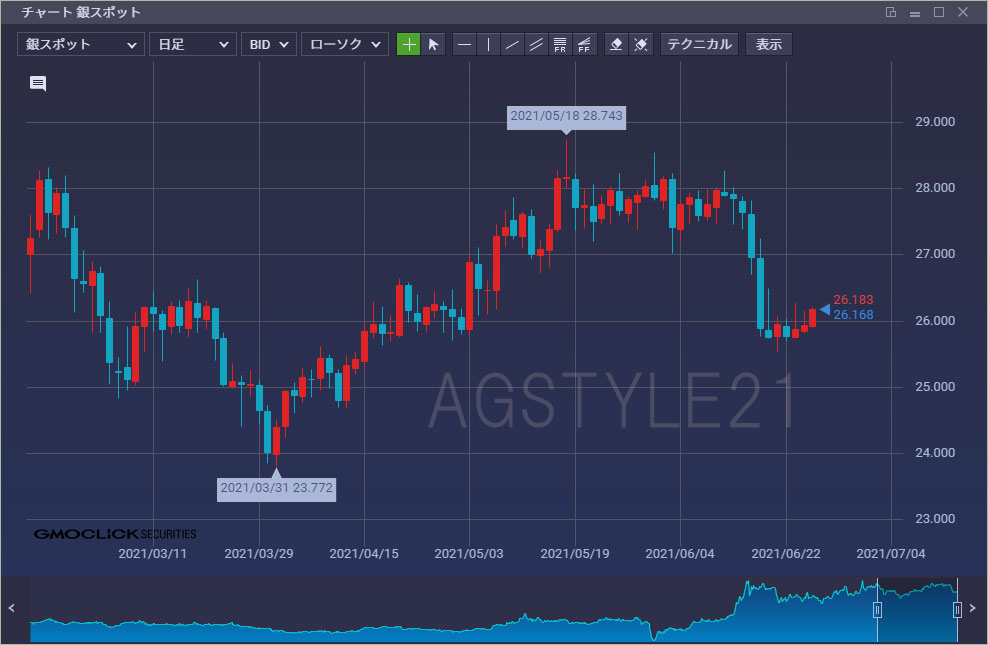Open the ローソク chart type dropdown

click(344, 44)
